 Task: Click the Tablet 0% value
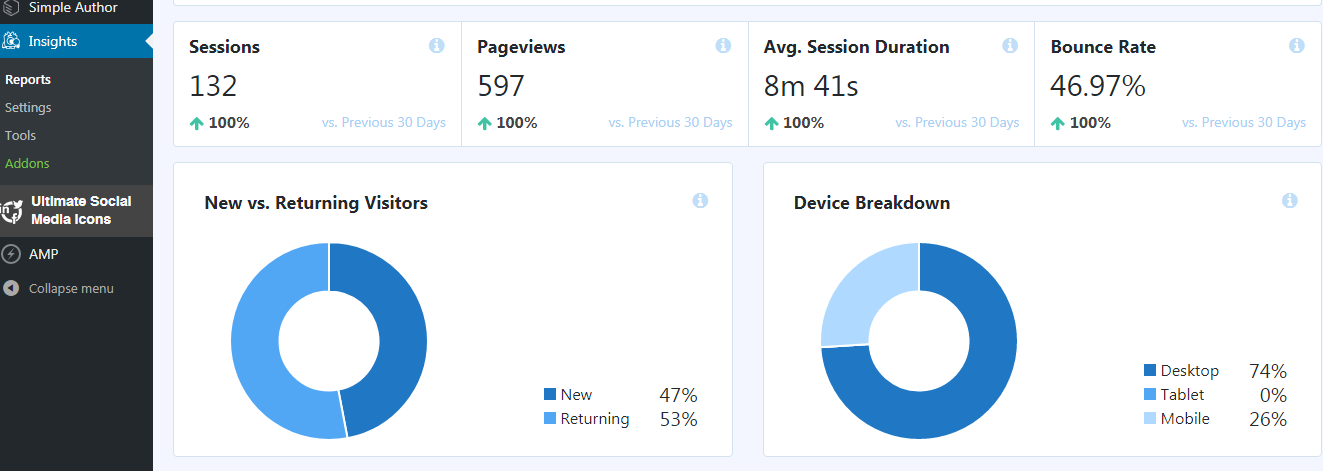tap(1274, 395)
